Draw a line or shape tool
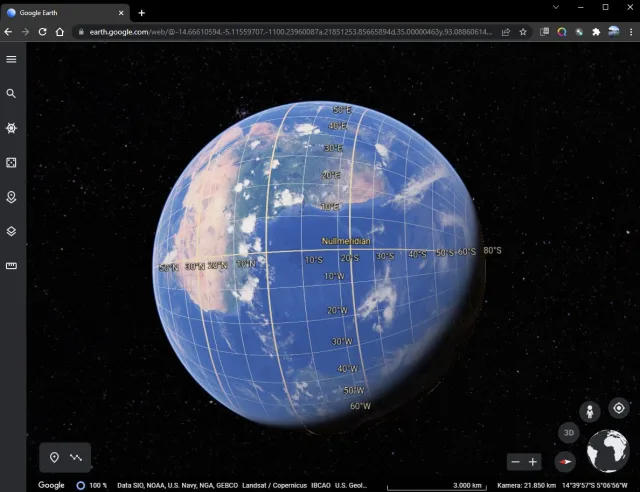Viewport: 640px width, 492px height. point(76,457)
